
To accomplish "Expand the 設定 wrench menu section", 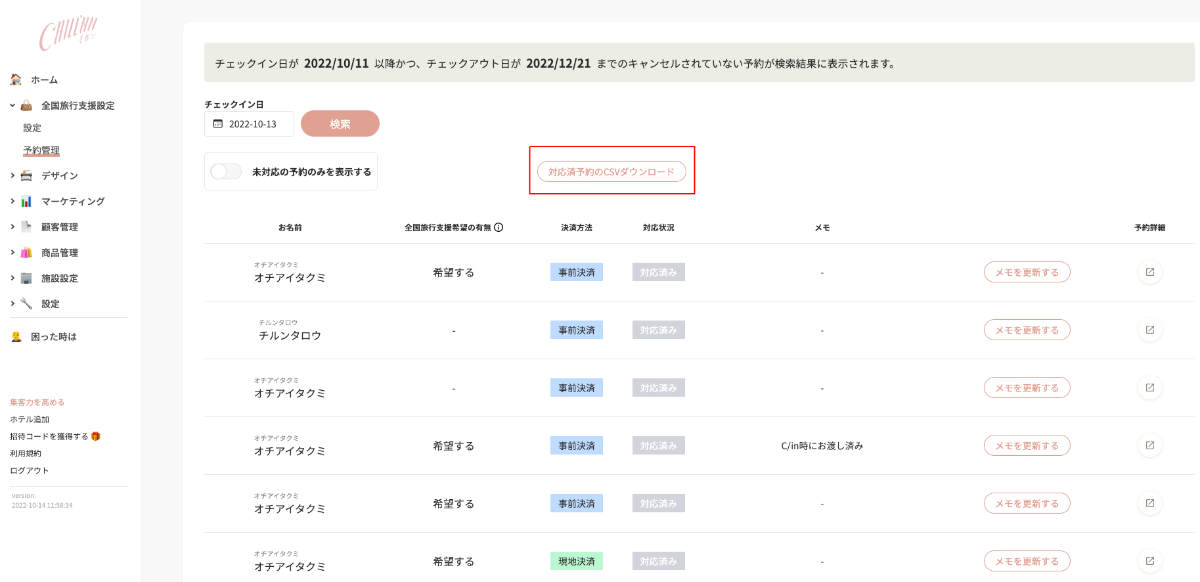I will 12,304.
